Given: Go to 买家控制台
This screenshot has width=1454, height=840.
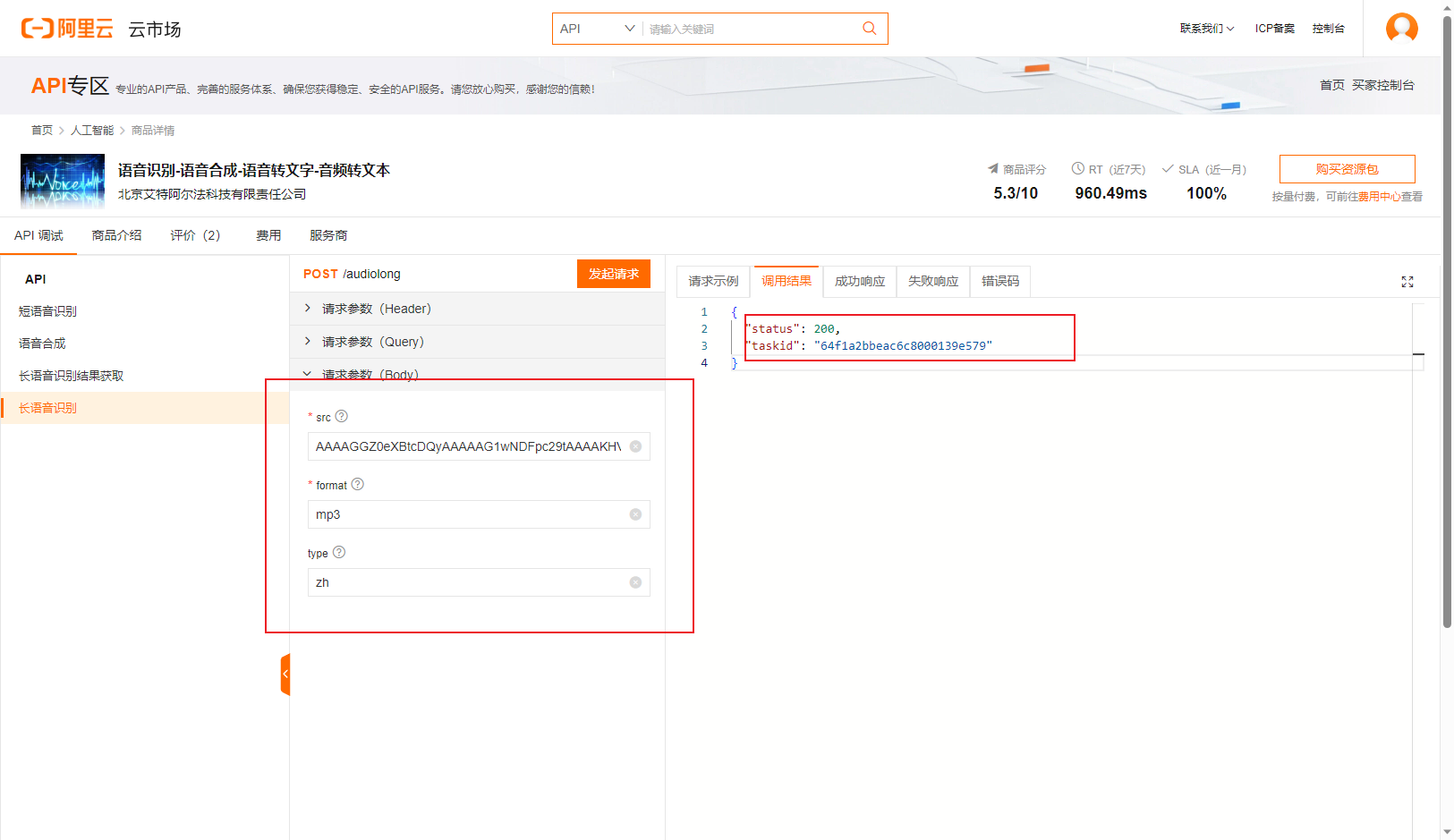Looking at the screenshot, I should [x=1382, y=85].
